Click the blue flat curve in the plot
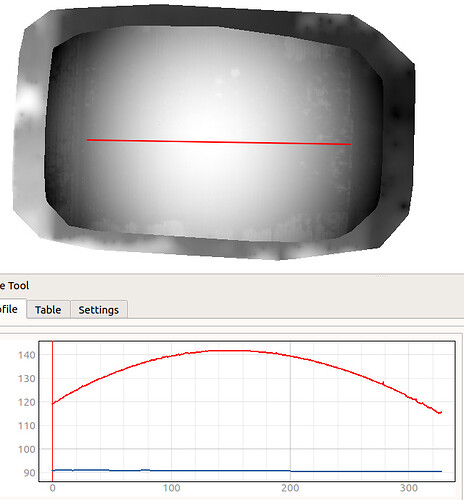The image size is (464, 500). click(247, 471)
